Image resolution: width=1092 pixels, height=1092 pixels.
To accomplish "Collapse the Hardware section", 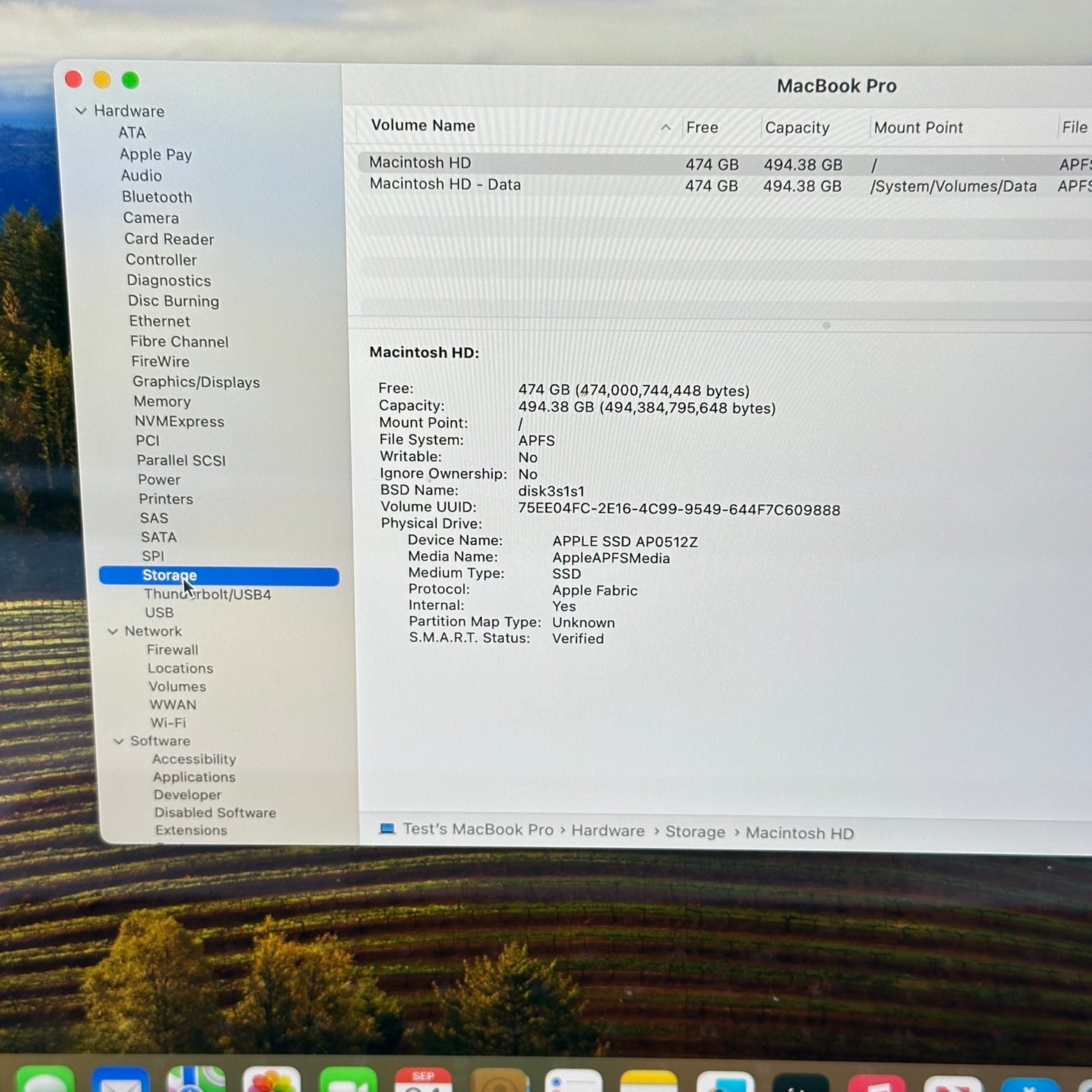I will pyautogui.click(x=81, y=111).
